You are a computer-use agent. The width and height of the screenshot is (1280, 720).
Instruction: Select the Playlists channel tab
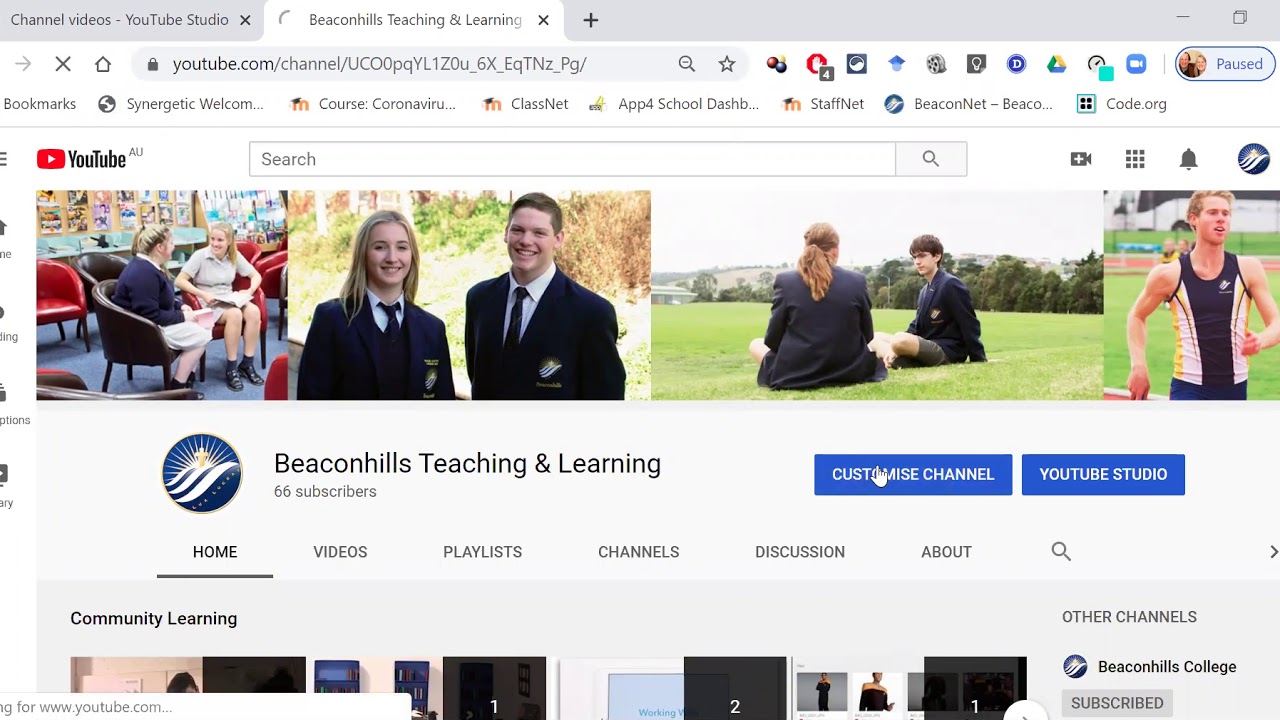click(482, 552)
